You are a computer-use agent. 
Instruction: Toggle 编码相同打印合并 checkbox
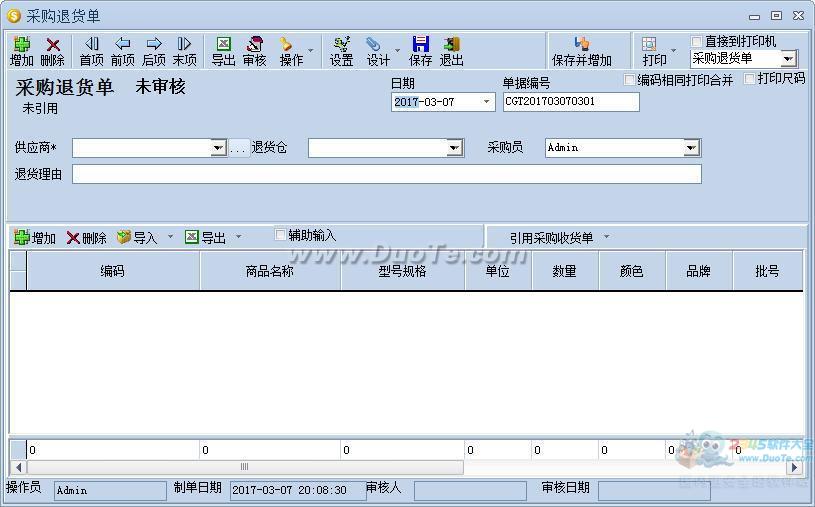[630, 79]
